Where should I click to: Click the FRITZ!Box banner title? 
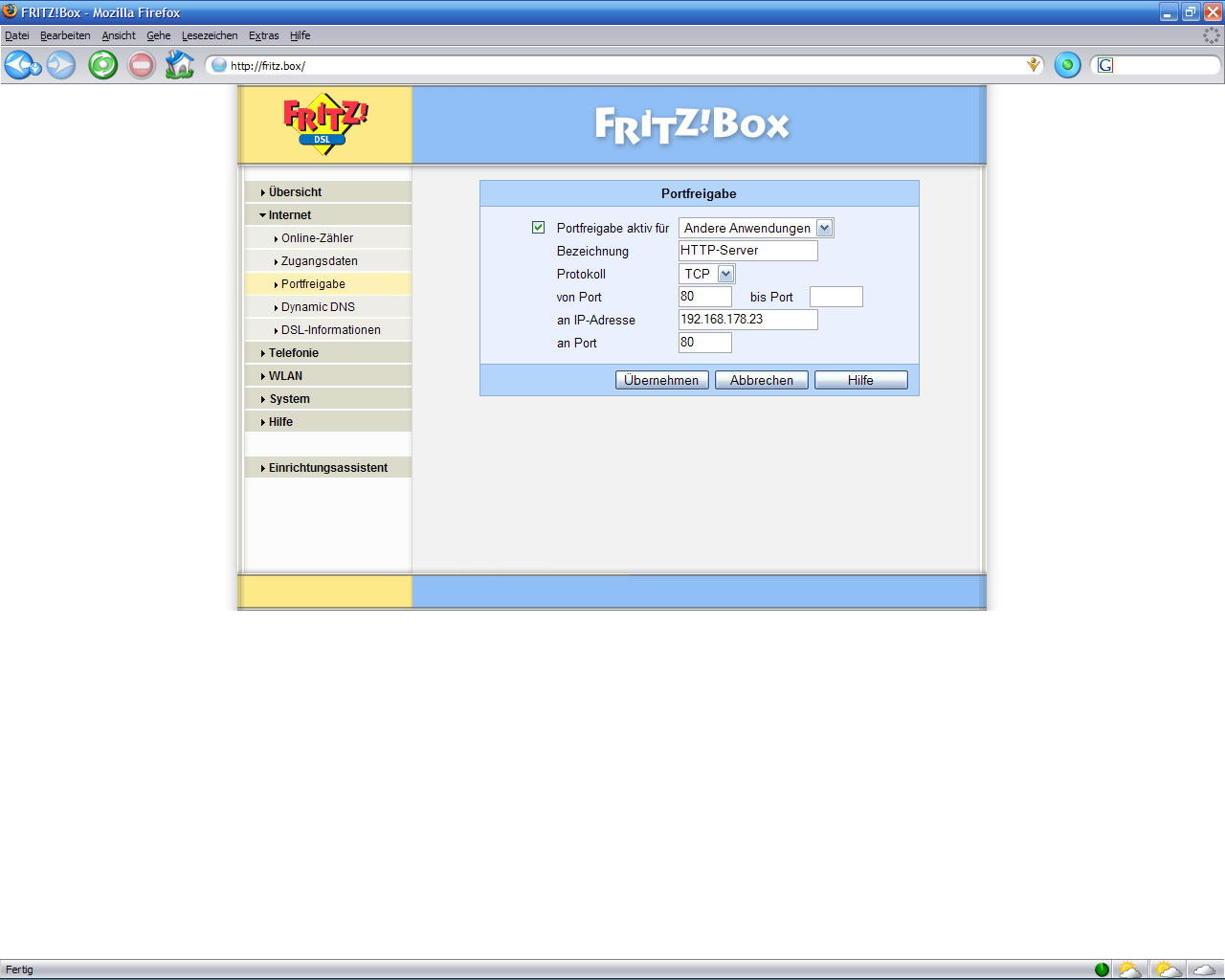coord(692,125)
